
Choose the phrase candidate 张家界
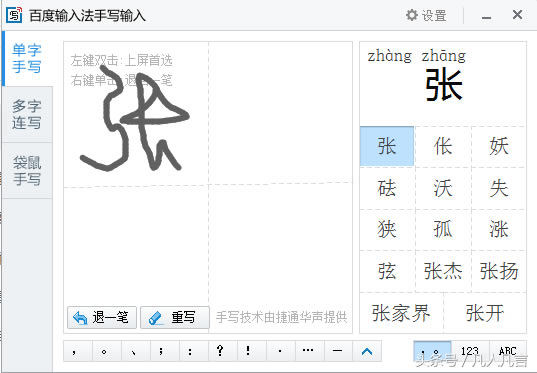click(x=401, y=313)
